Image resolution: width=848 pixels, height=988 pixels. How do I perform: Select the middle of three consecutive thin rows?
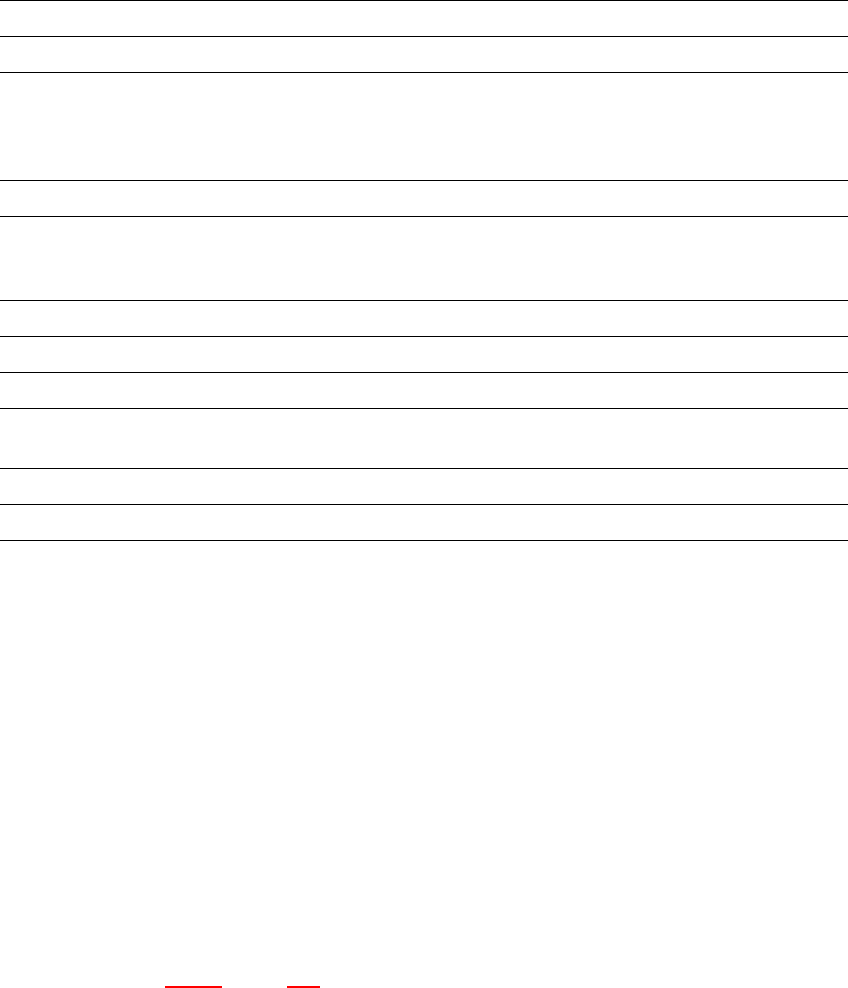coord(424,354)
